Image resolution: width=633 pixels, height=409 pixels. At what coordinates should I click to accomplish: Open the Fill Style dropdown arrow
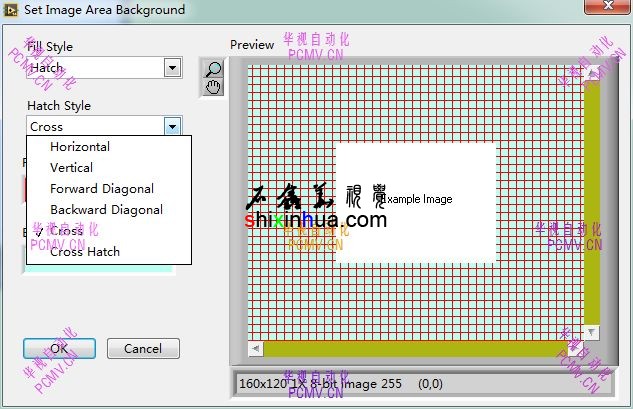click(172, 68)
